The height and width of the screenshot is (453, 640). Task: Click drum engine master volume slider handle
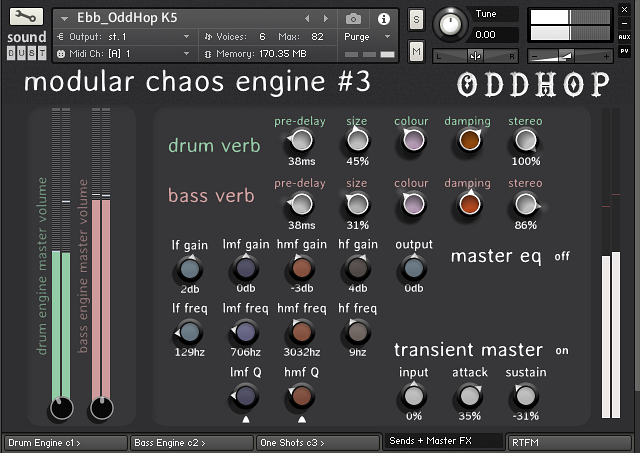62,408
